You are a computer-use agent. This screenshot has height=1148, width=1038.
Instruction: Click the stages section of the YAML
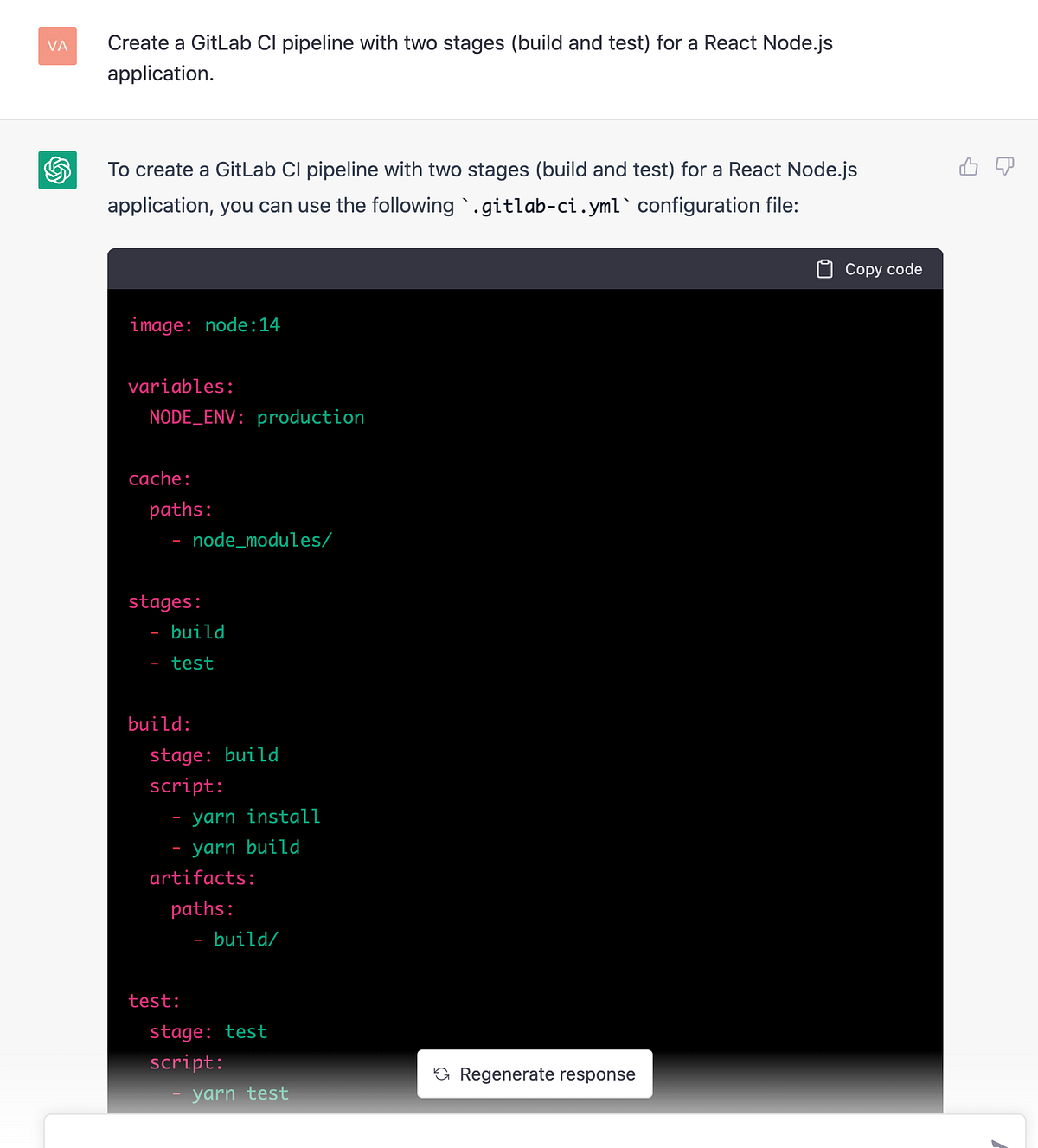pos(164,601)
